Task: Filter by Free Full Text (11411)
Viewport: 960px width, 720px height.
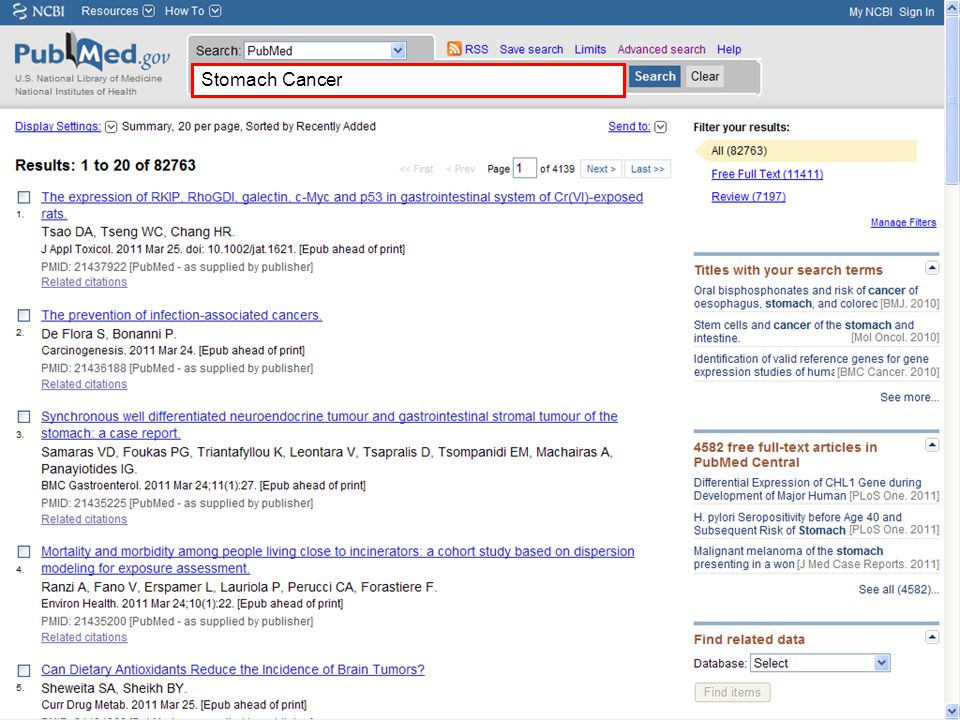Action: tap(767, 174)
